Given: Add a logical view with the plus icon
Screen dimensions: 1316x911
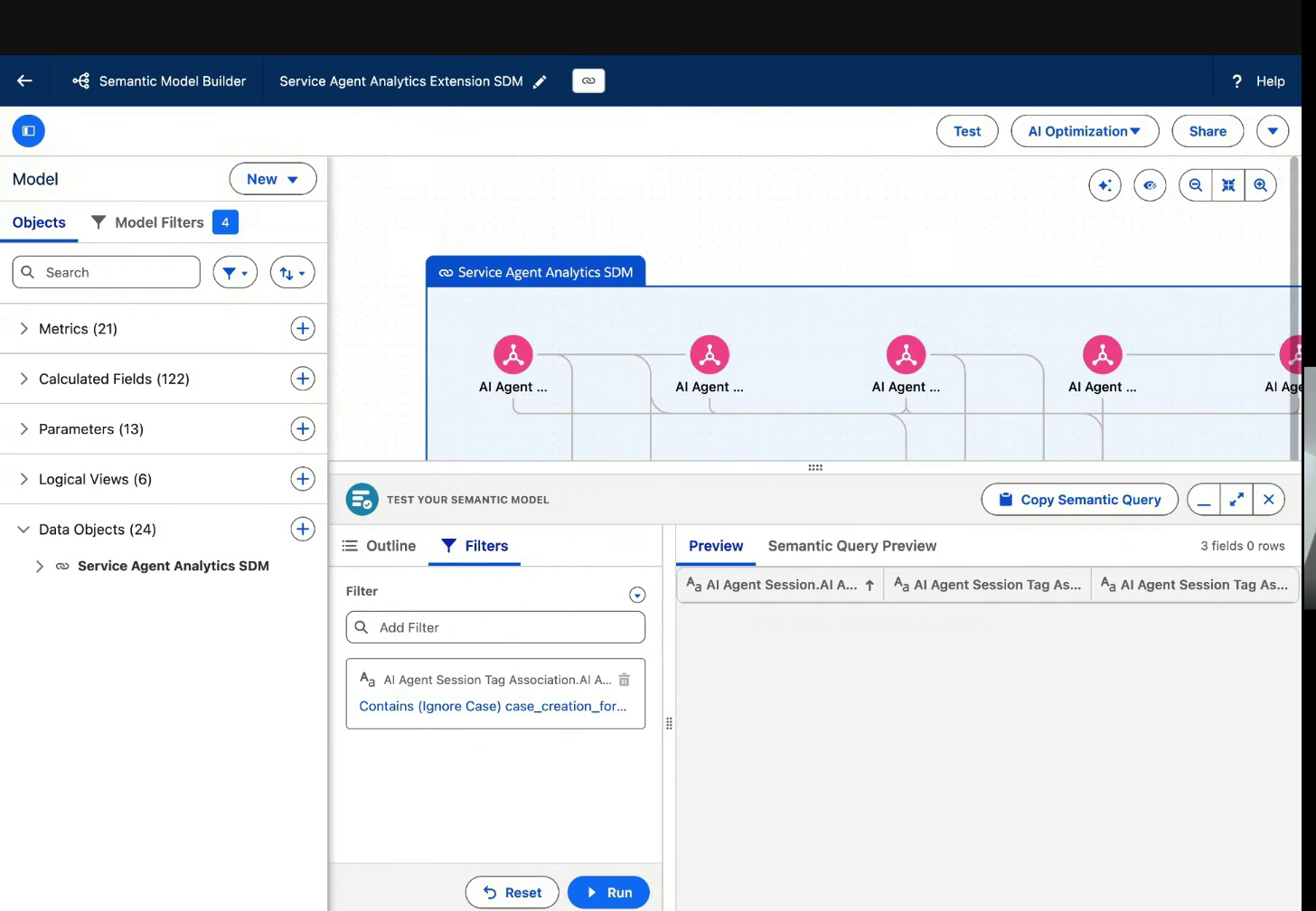Looking at the screenshot, I should 303,479.
